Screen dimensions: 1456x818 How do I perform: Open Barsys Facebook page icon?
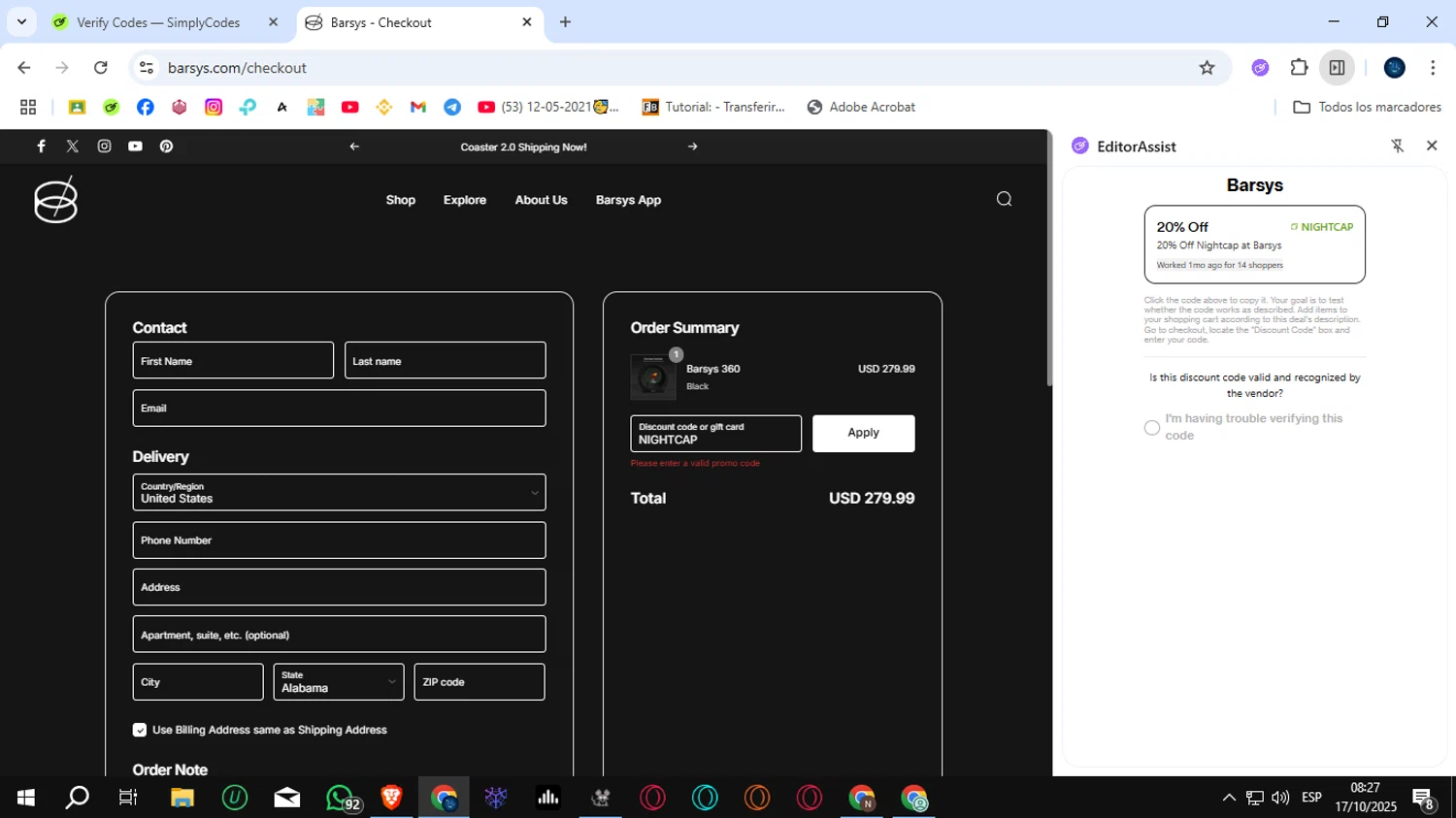(41, 147)
